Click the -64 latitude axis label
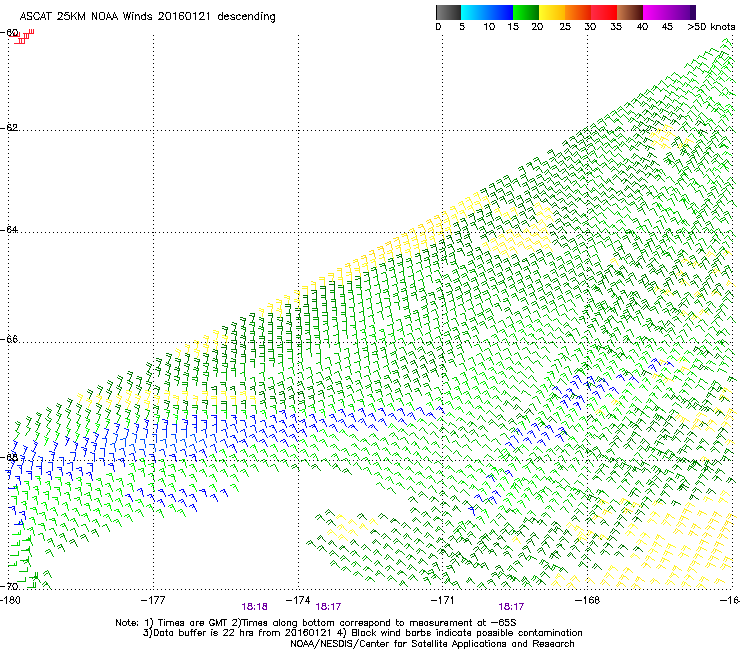 [10, 229]
